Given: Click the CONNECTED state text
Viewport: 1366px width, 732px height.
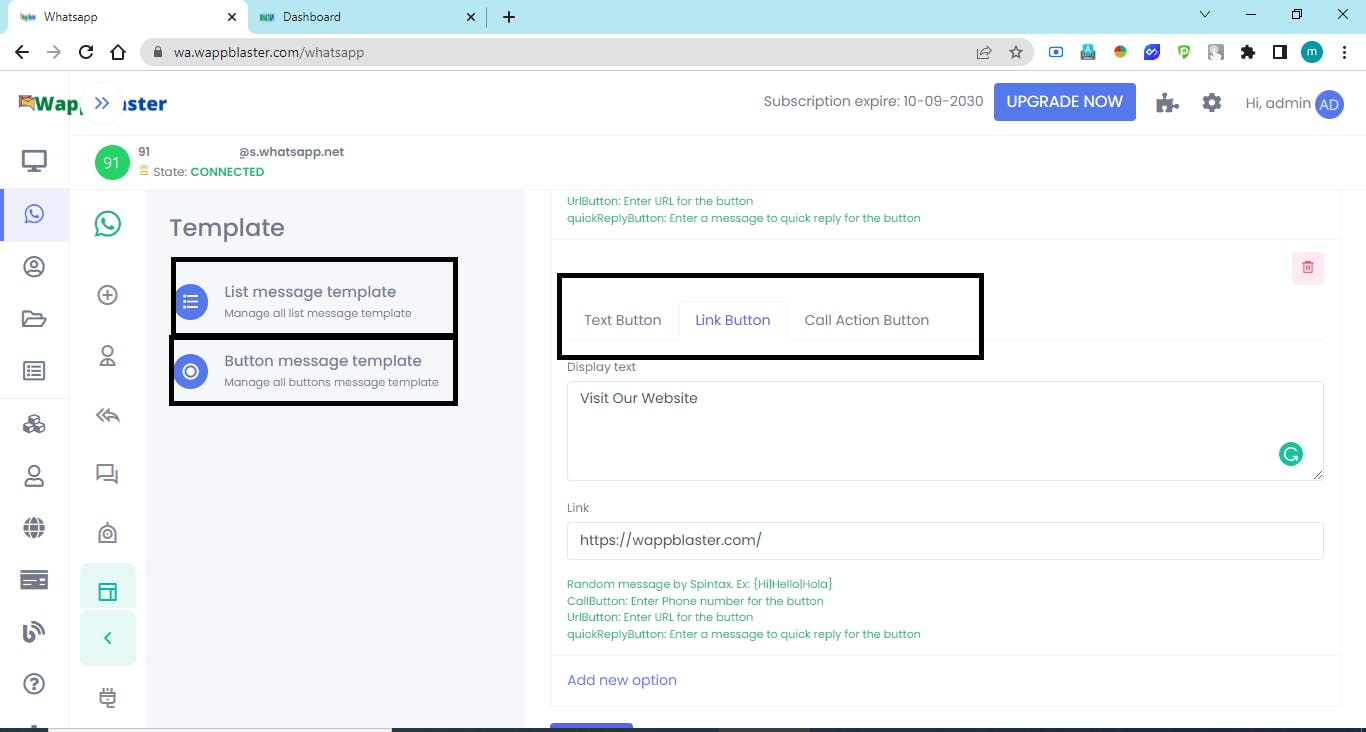Looking at the screenshot, I should coord(227,172).
